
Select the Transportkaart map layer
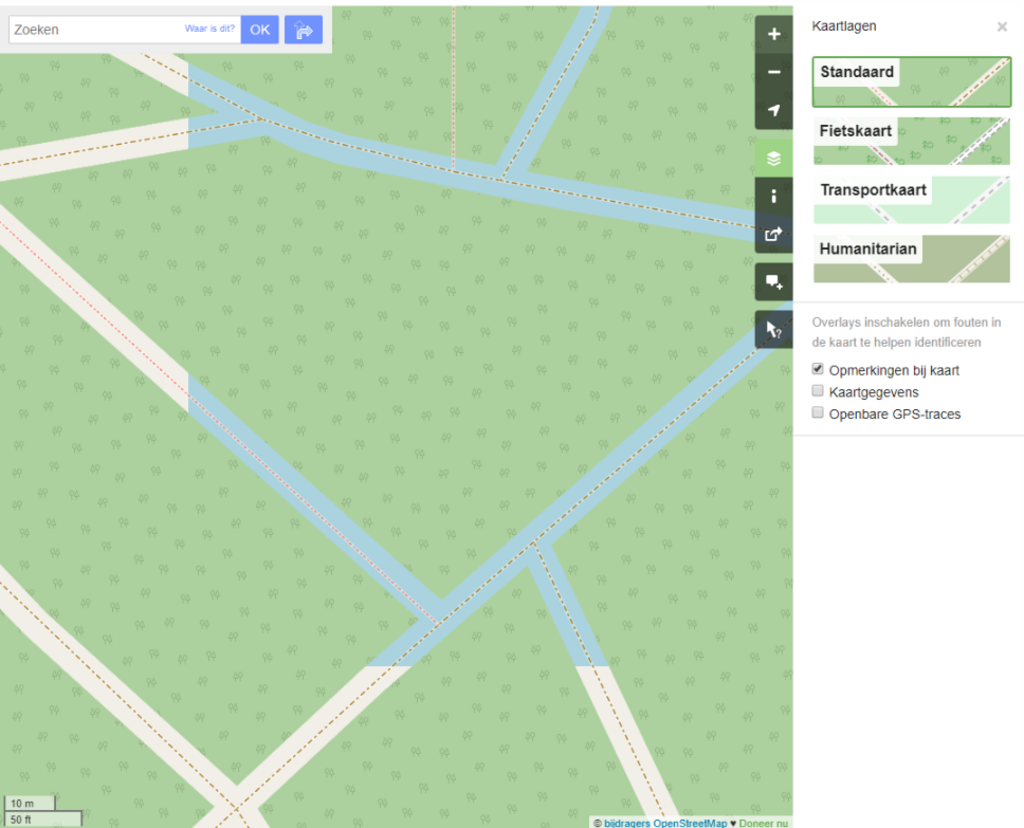click(x=912, y=200)
